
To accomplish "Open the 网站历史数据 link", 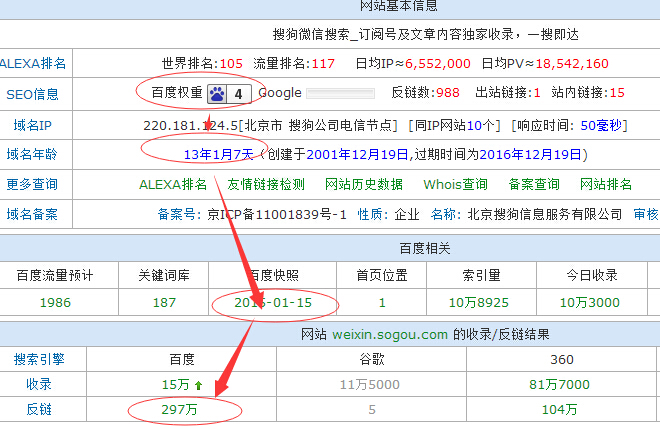I will pyautogui.click(x=364, y=184).
